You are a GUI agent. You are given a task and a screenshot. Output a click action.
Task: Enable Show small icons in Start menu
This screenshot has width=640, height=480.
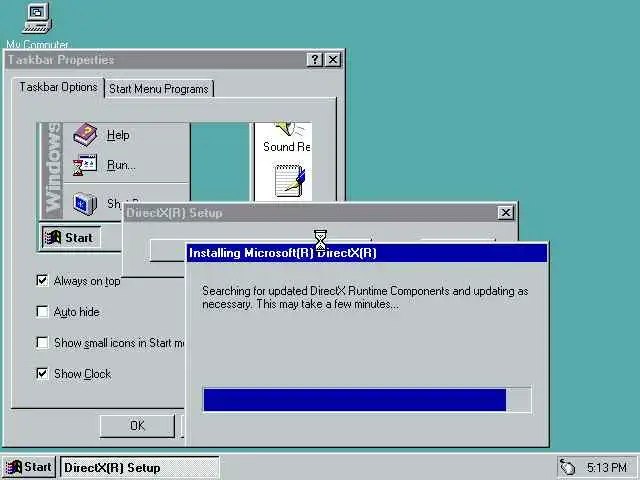[x=42, y=342]
